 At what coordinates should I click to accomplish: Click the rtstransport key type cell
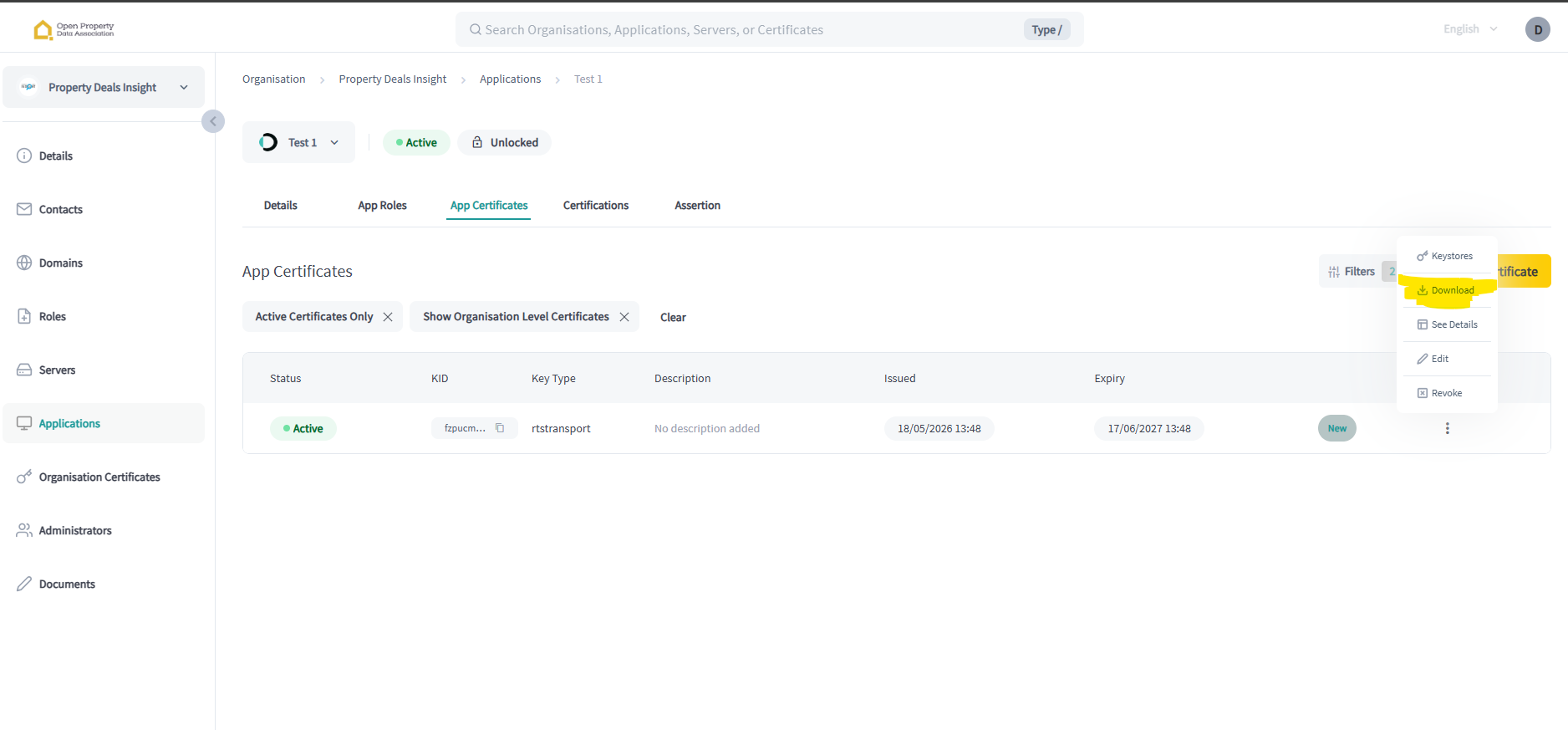pos(561,429)
